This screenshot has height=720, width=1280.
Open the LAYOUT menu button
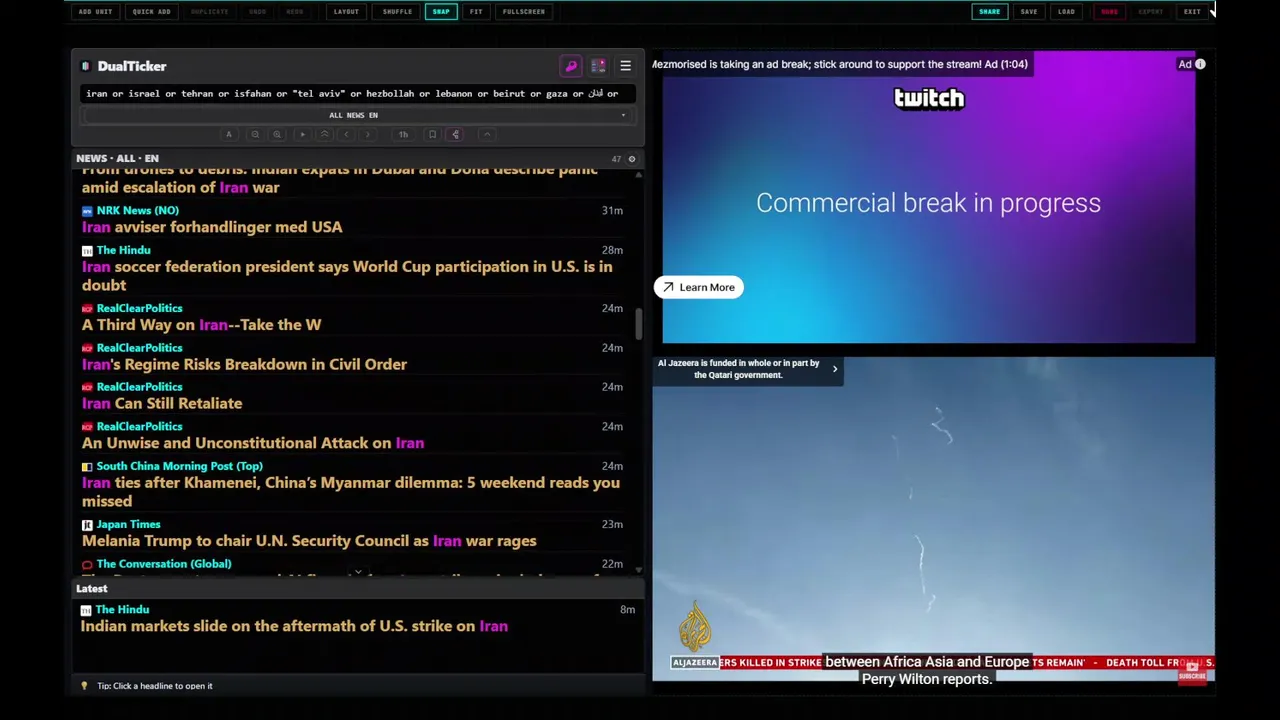click(346, 12)
